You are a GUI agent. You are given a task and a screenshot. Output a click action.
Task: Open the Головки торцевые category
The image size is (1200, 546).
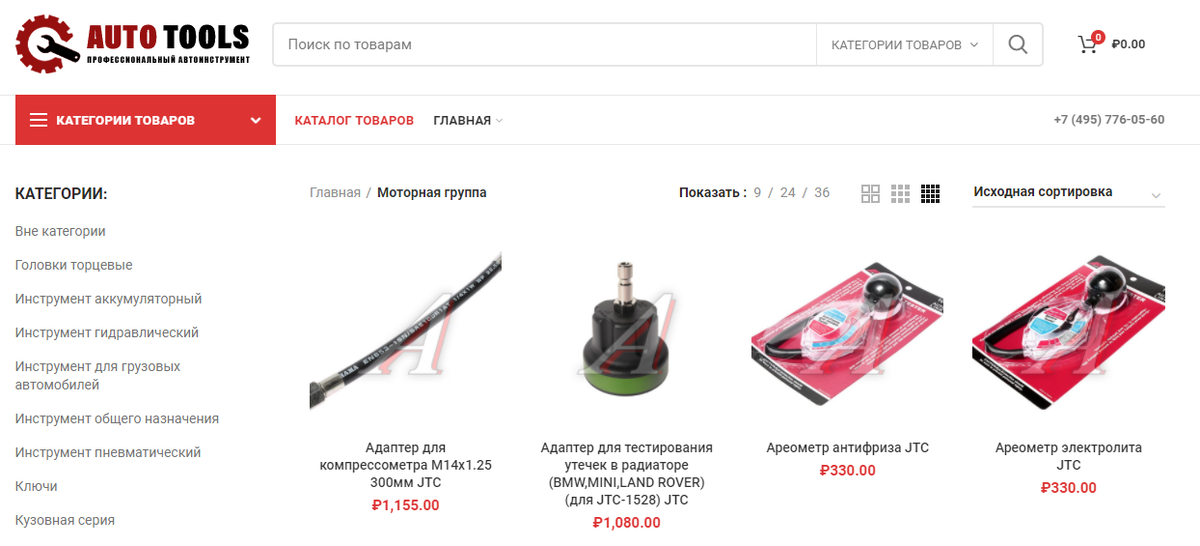coord(74,265)
